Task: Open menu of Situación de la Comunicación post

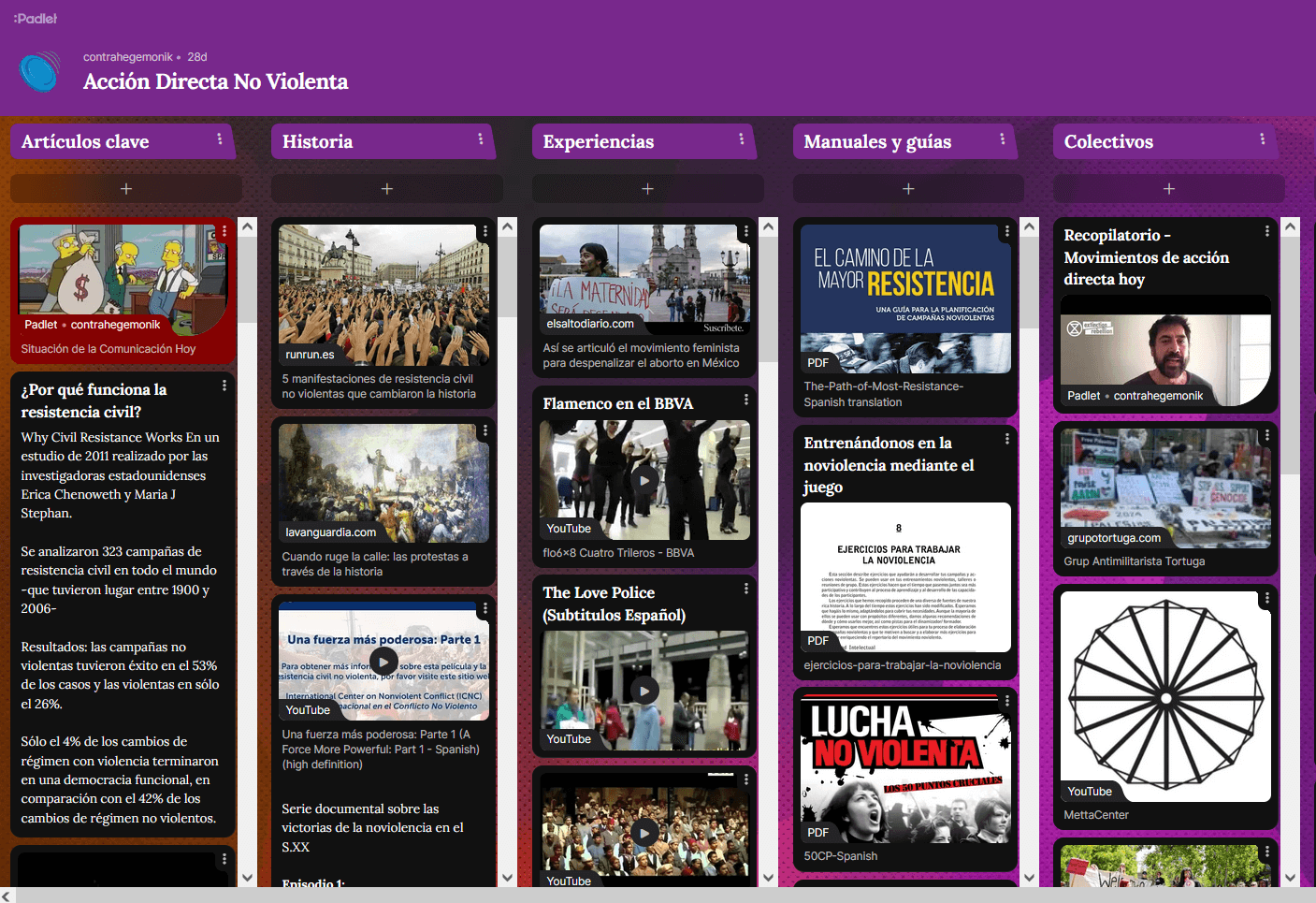Action: pyautogui.click(x=224, y=231)
